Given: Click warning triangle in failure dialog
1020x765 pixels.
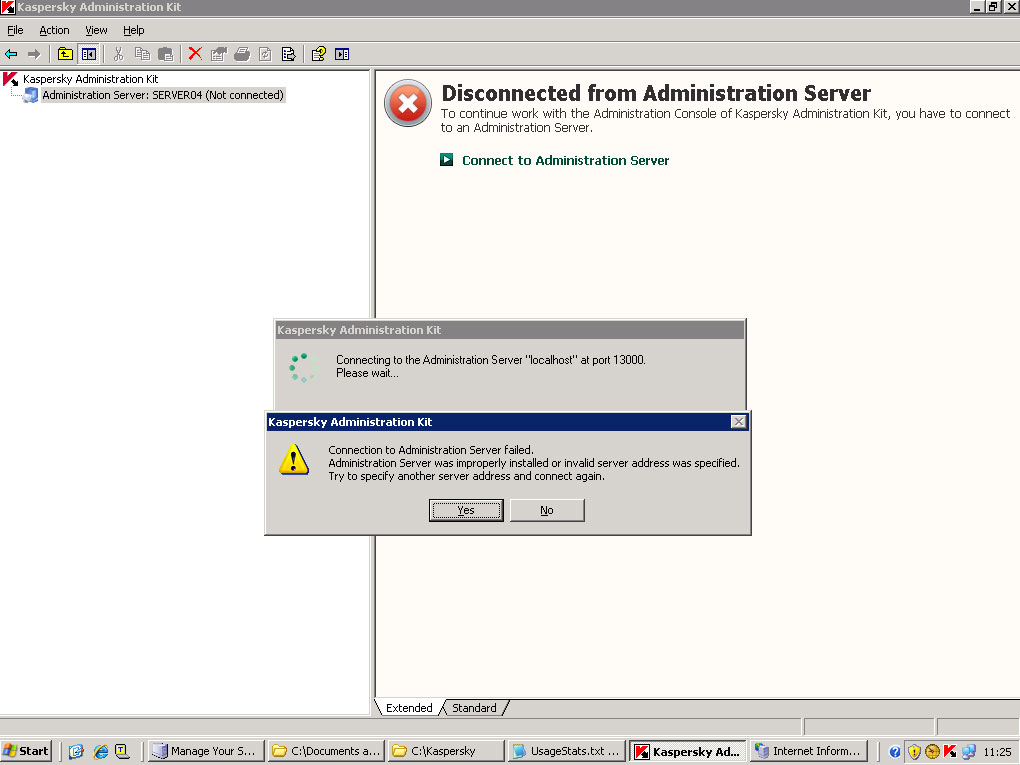Looking at the screenshot, I should pos(294,459).
